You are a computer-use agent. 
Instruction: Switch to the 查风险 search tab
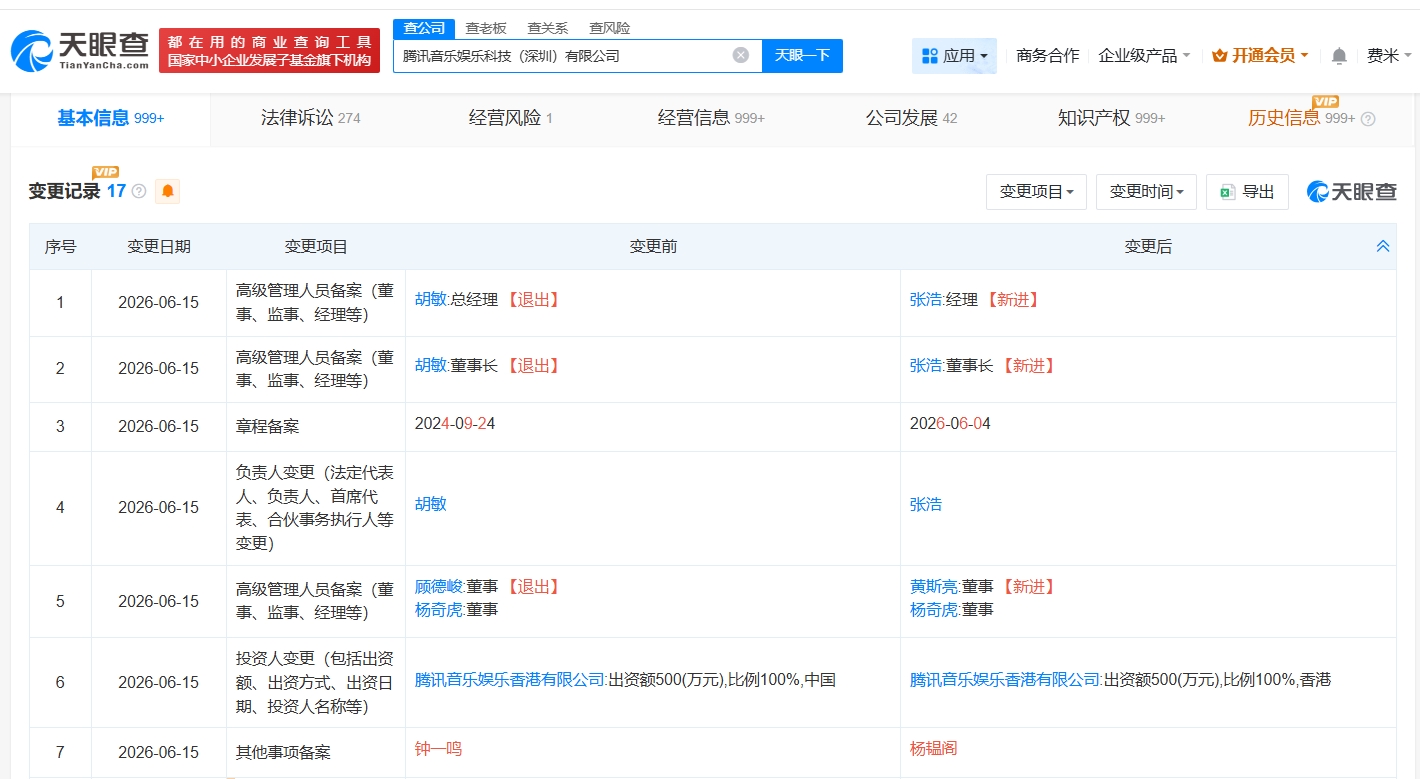pyautogui.click(x=610, y=28)
